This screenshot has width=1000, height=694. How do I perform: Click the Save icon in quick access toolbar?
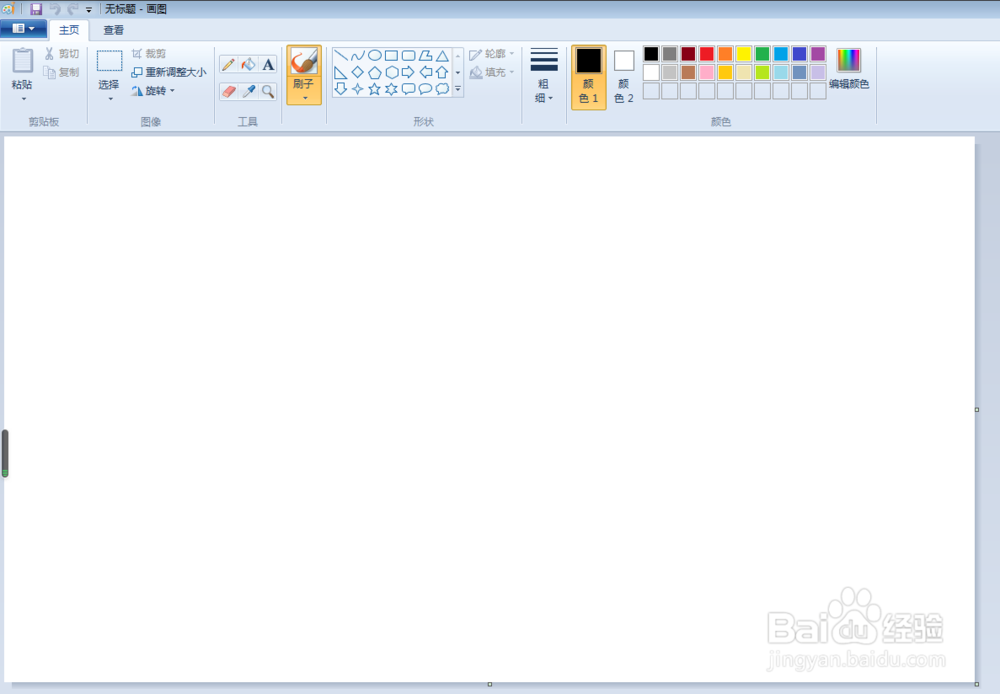coord(36,9)
